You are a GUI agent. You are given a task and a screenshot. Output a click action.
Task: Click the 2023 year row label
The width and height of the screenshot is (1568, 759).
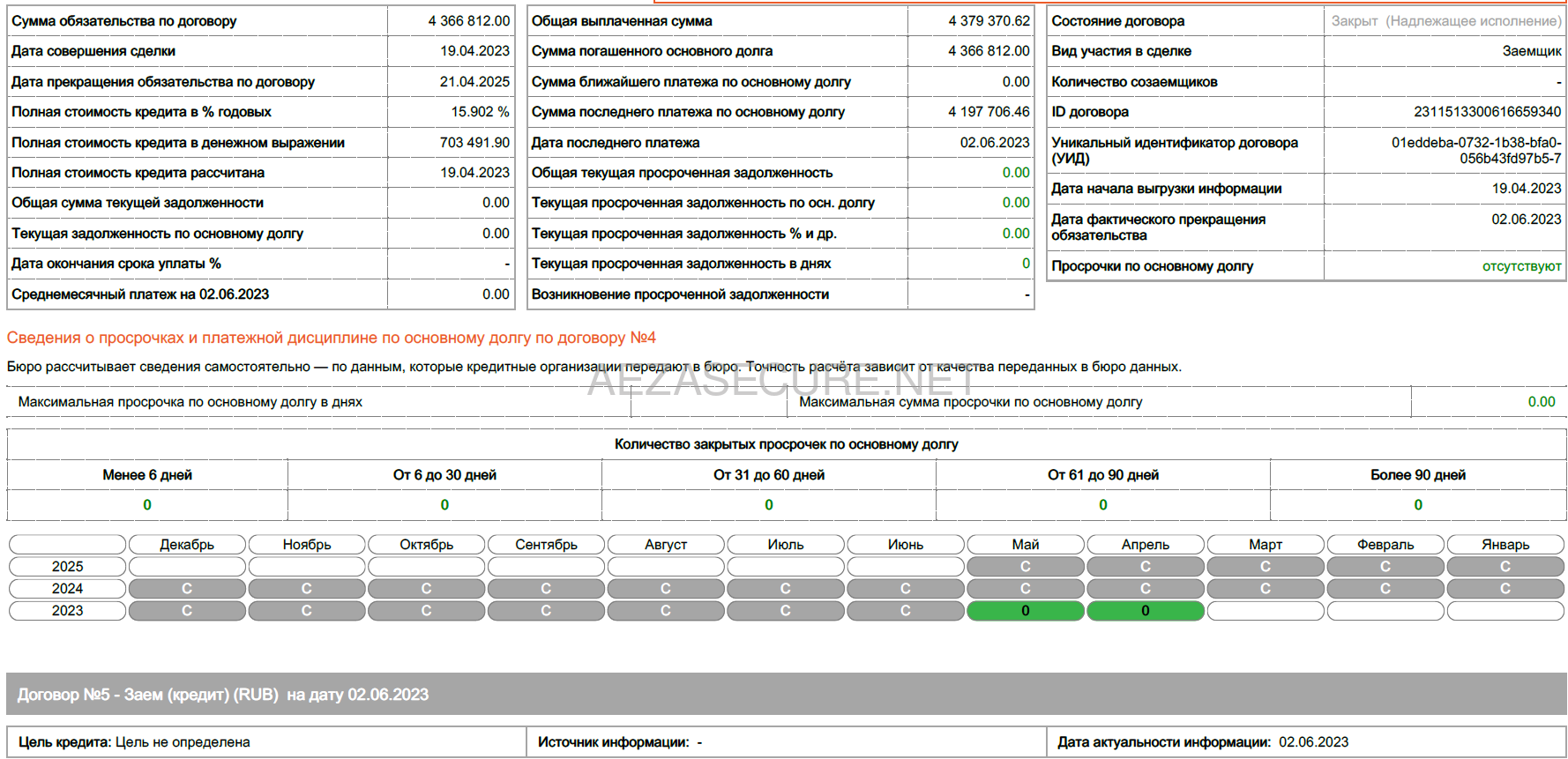tap(68, 611)
